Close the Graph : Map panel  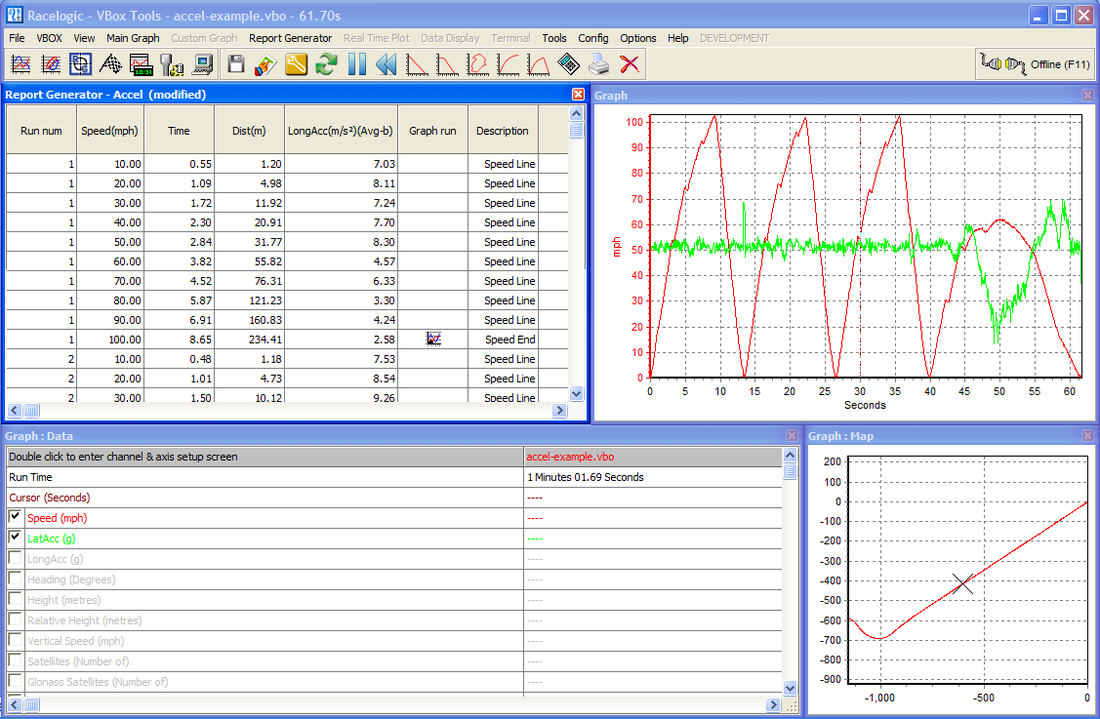click(x=1087, y=436)
